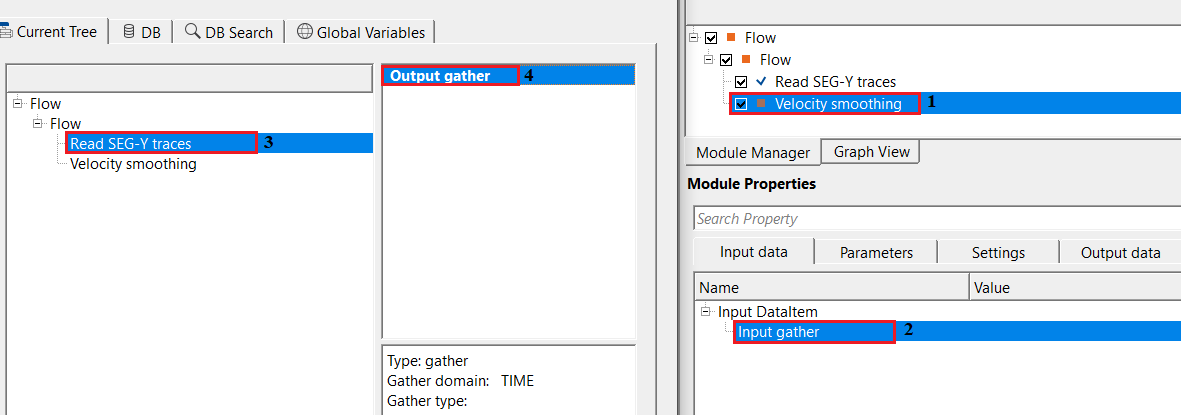Image resolution: width=1181 pixels, height=415 pixels.
Task: Collapse the Input DataItem group
Action: click(706, 312)
